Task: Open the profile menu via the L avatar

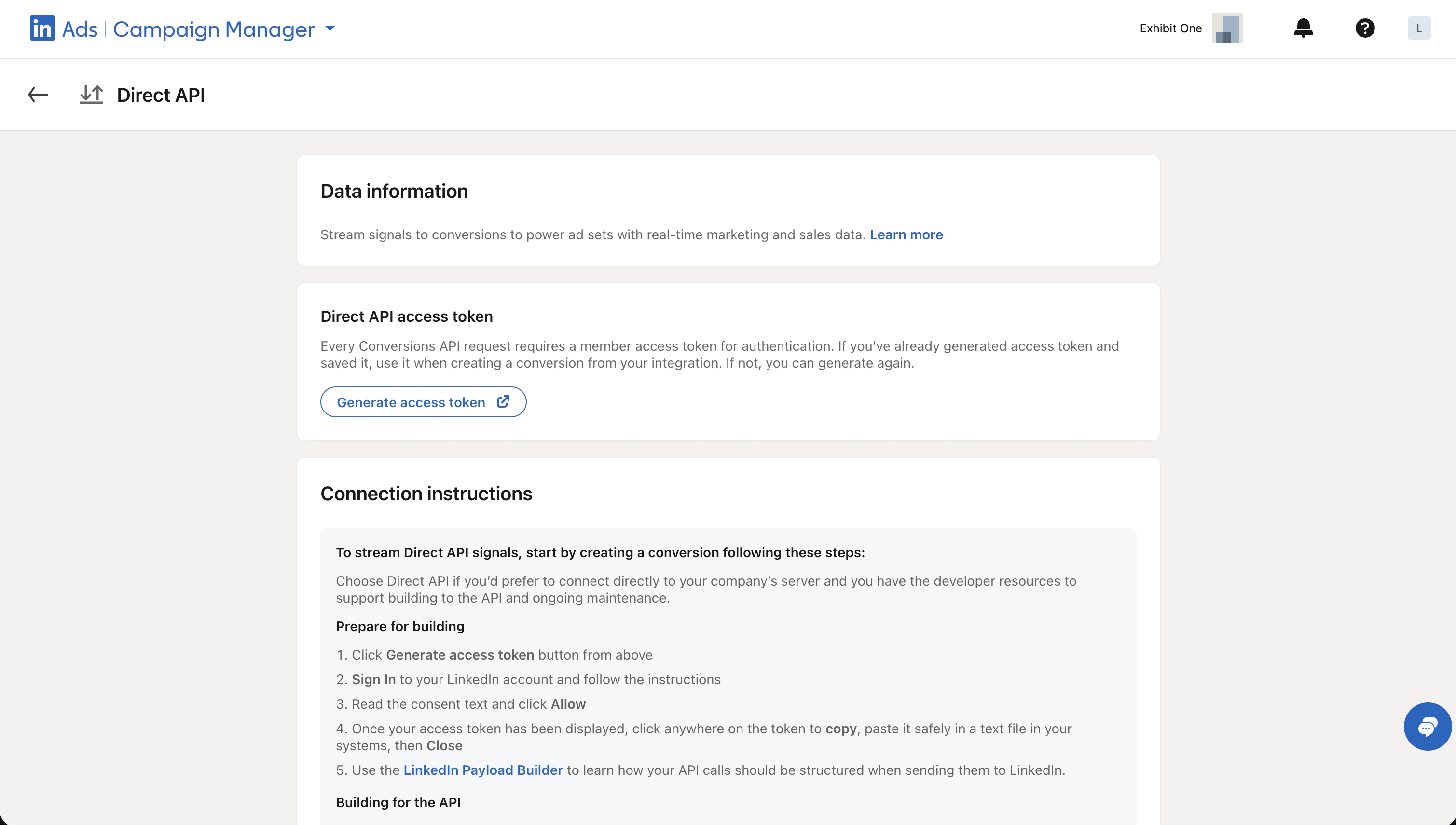Action: click(1418, 28)
